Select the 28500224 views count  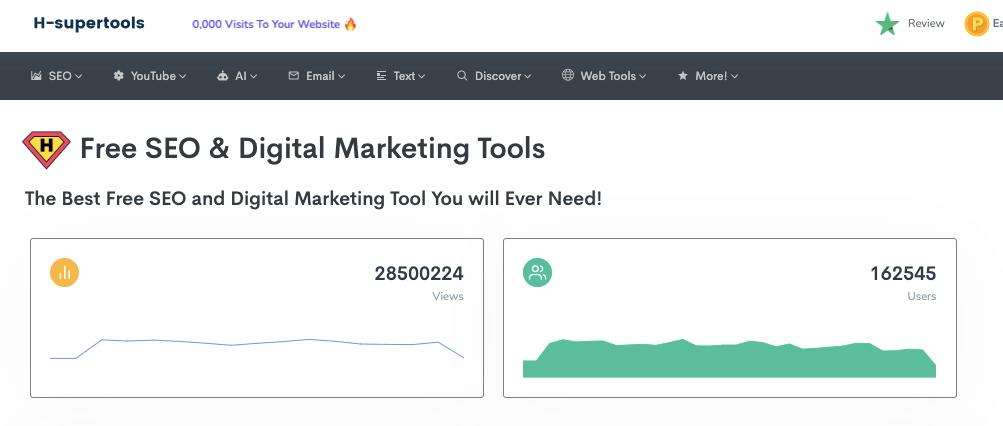tap(419, 273)
